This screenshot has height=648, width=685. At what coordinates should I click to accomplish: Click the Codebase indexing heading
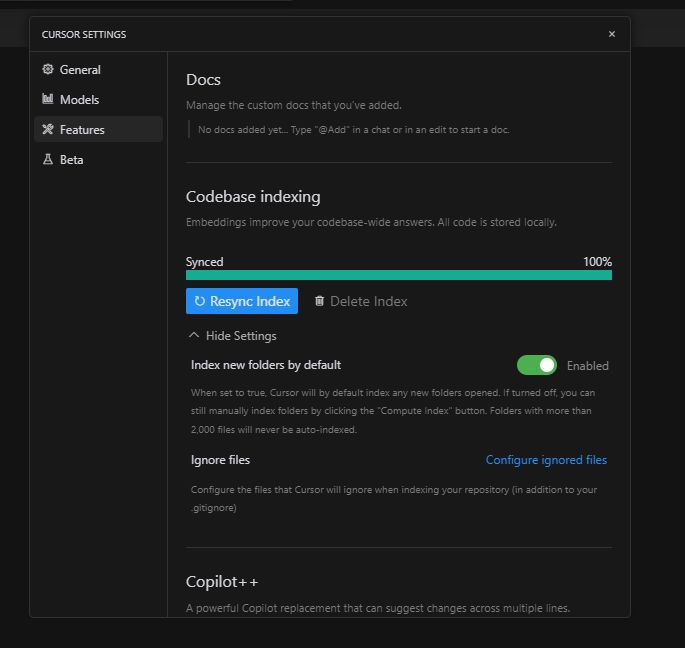(253, 197)
